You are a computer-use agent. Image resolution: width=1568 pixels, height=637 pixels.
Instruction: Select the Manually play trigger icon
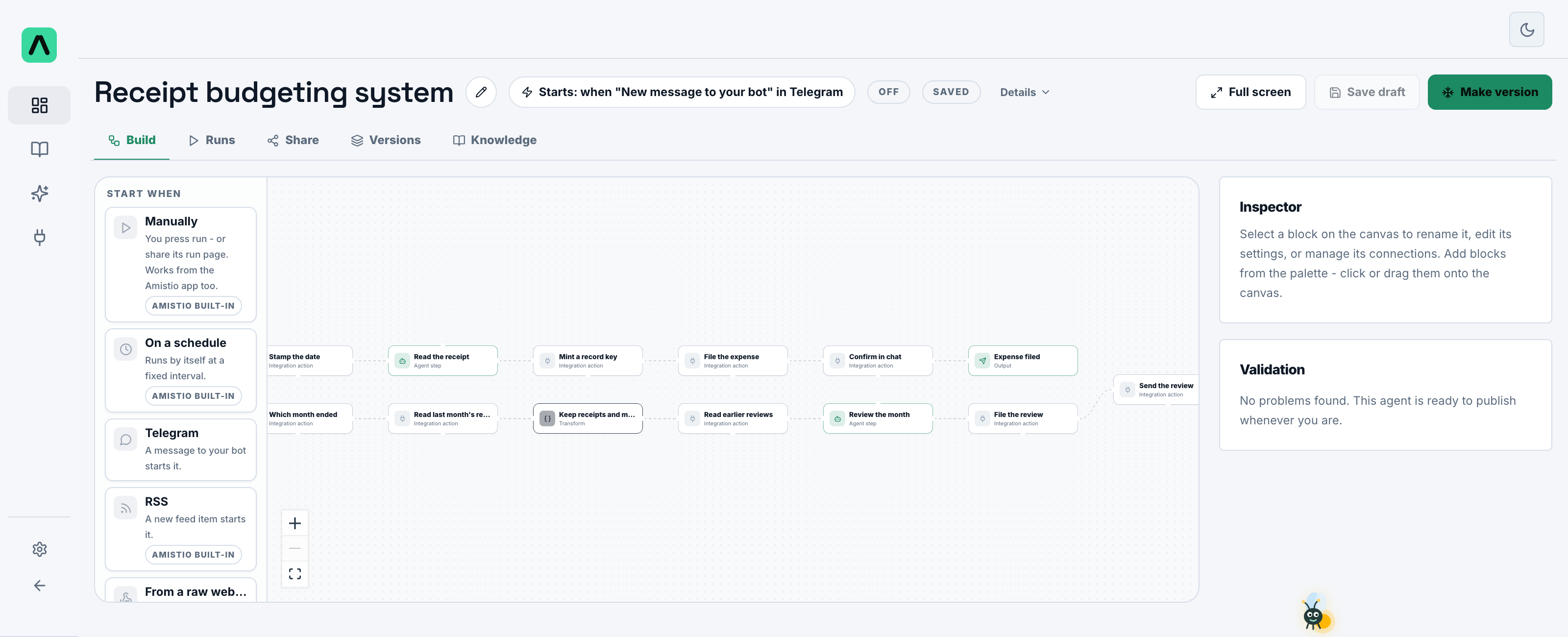point(125,228)
